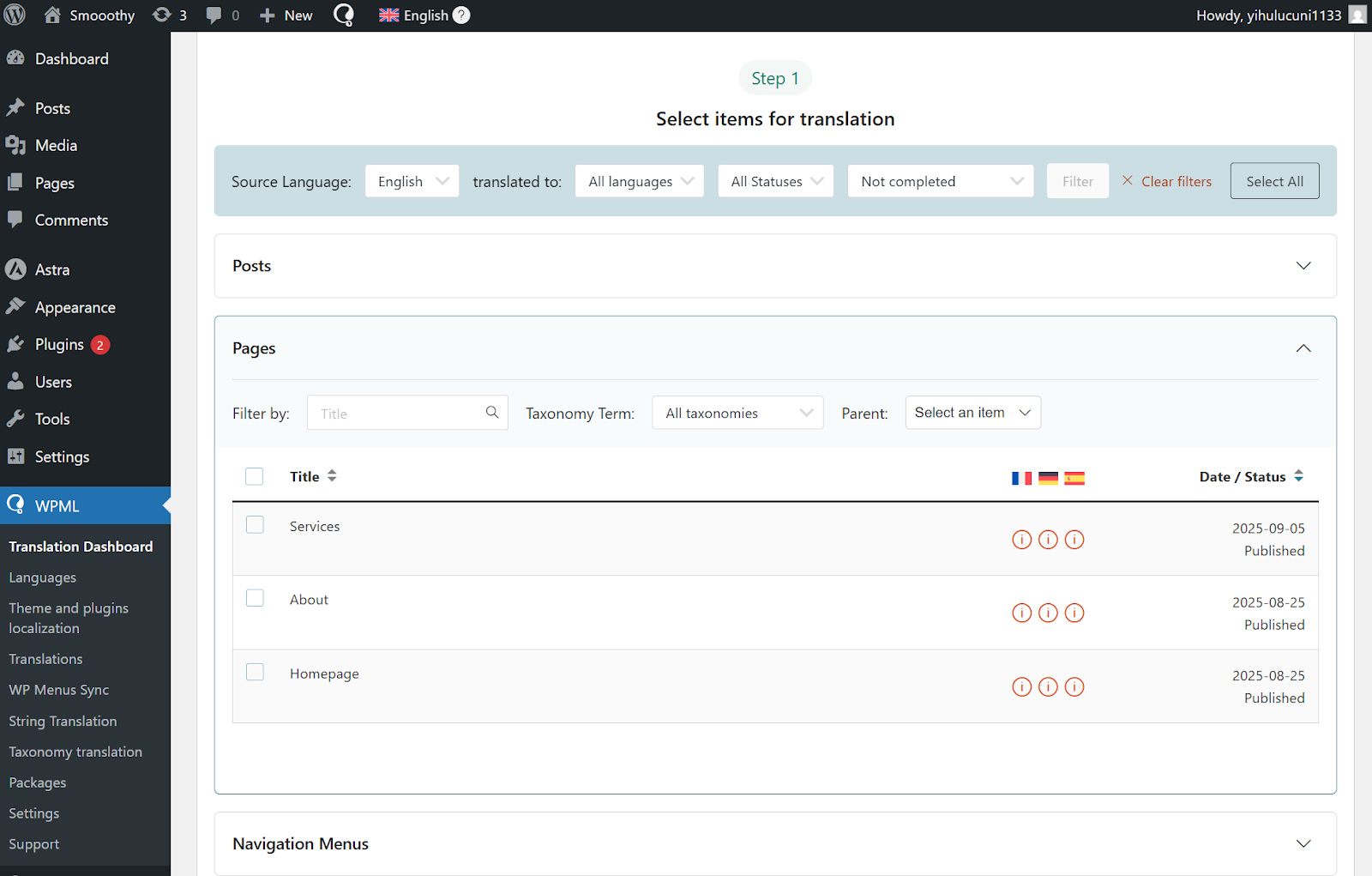Open Support submenu item
1372x876 pixels.
coord(34,844)
